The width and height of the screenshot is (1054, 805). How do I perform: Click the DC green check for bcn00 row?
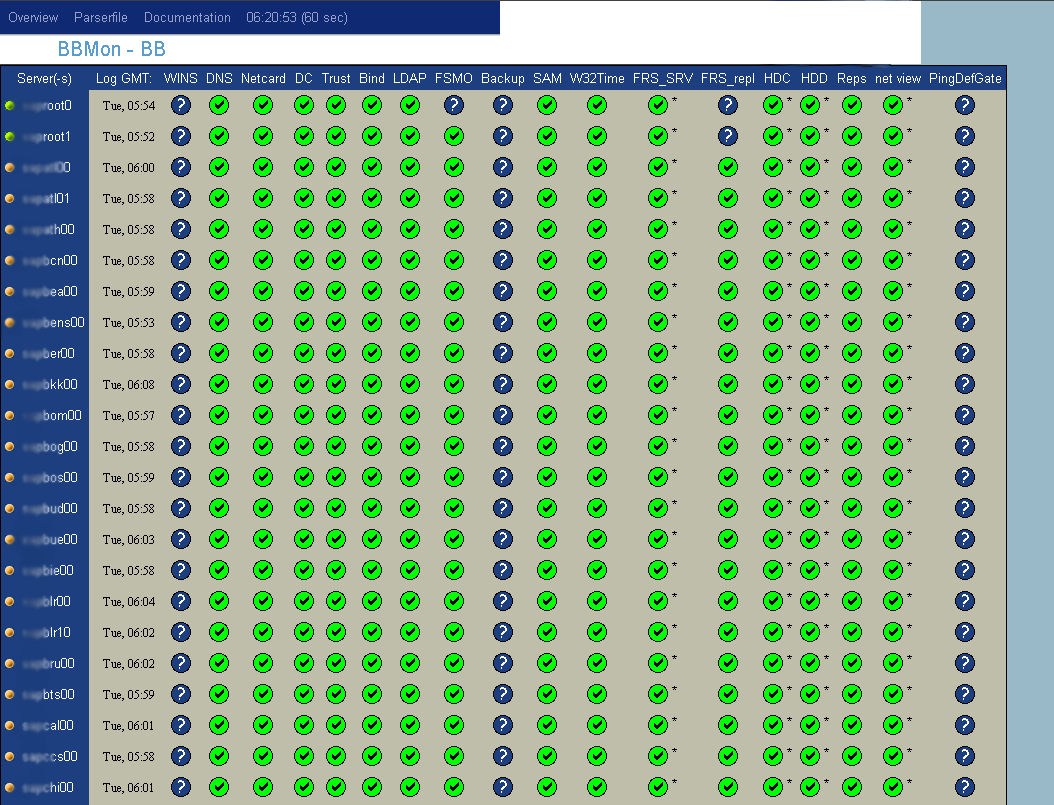[x=304, y=260]
